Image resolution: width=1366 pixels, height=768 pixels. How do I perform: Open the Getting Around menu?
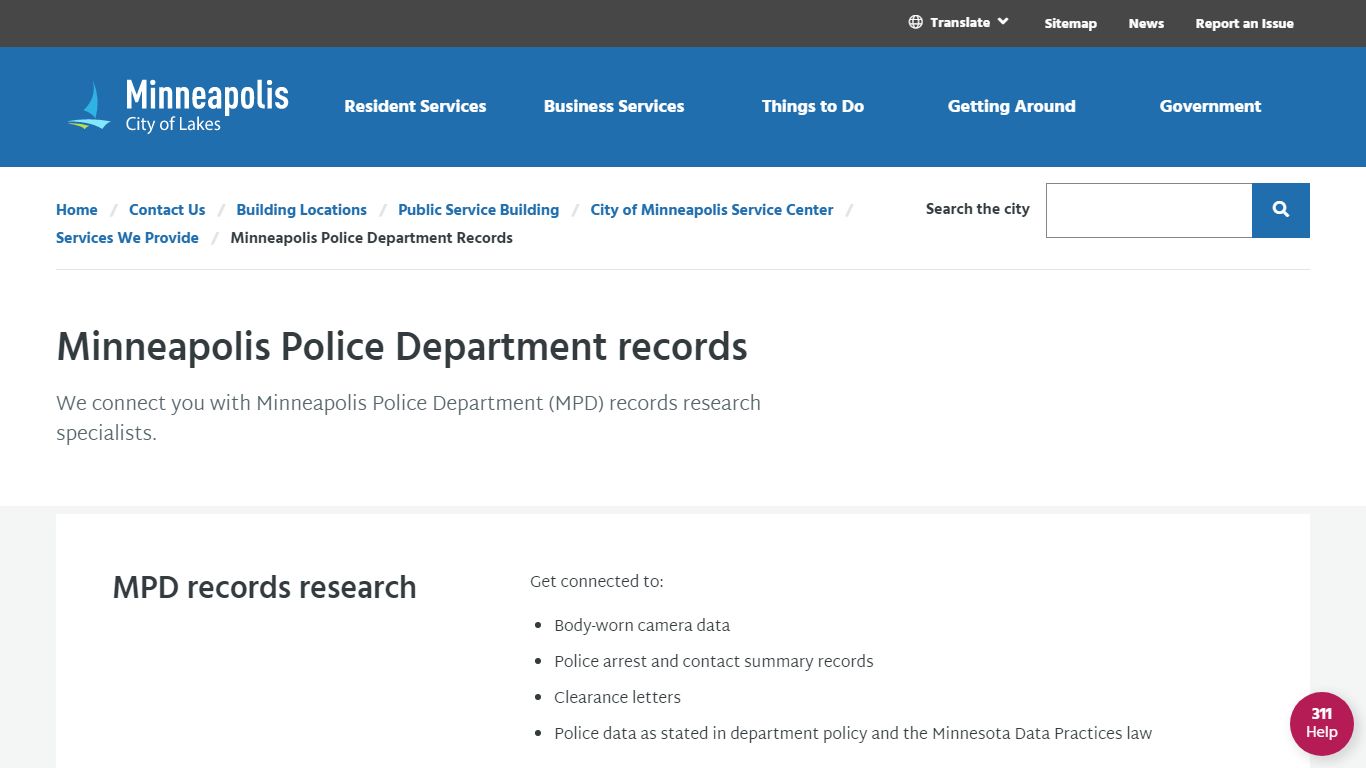[x=1012, y=106]
